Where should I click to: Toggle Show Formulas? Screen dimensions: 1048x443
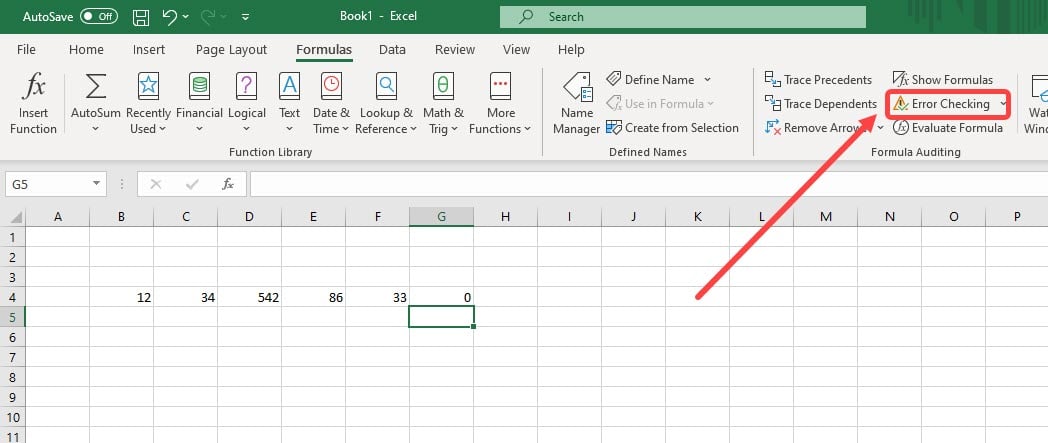943,80
